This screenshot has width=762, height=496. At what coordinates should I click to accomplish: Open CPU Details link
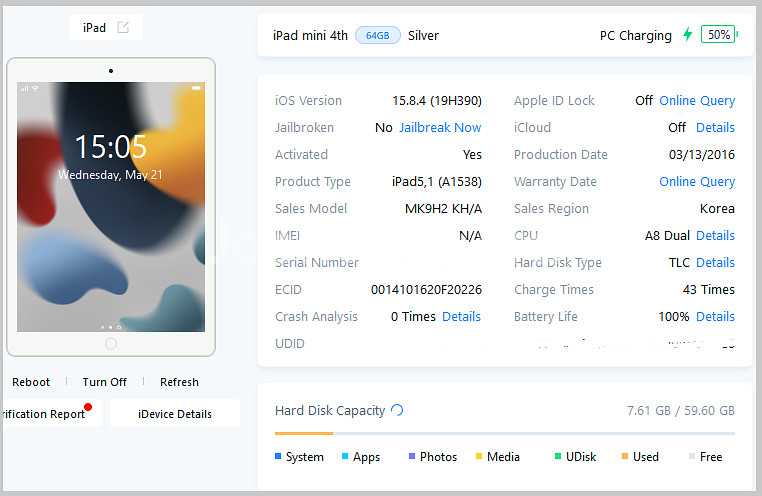click(x=715, y=236)
